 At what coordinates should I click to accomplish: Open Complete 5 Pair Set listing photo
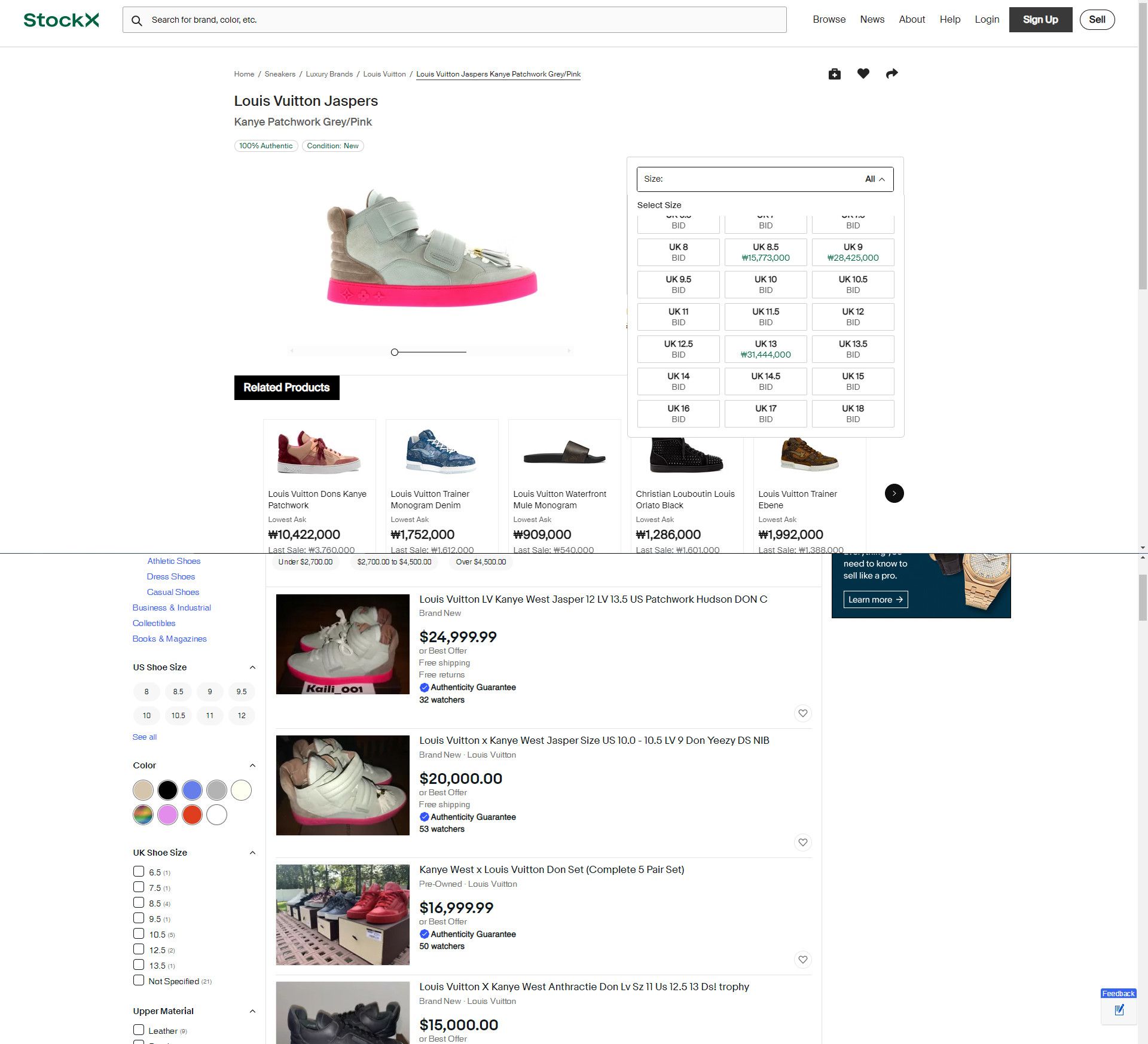click(x=343, y=915)
